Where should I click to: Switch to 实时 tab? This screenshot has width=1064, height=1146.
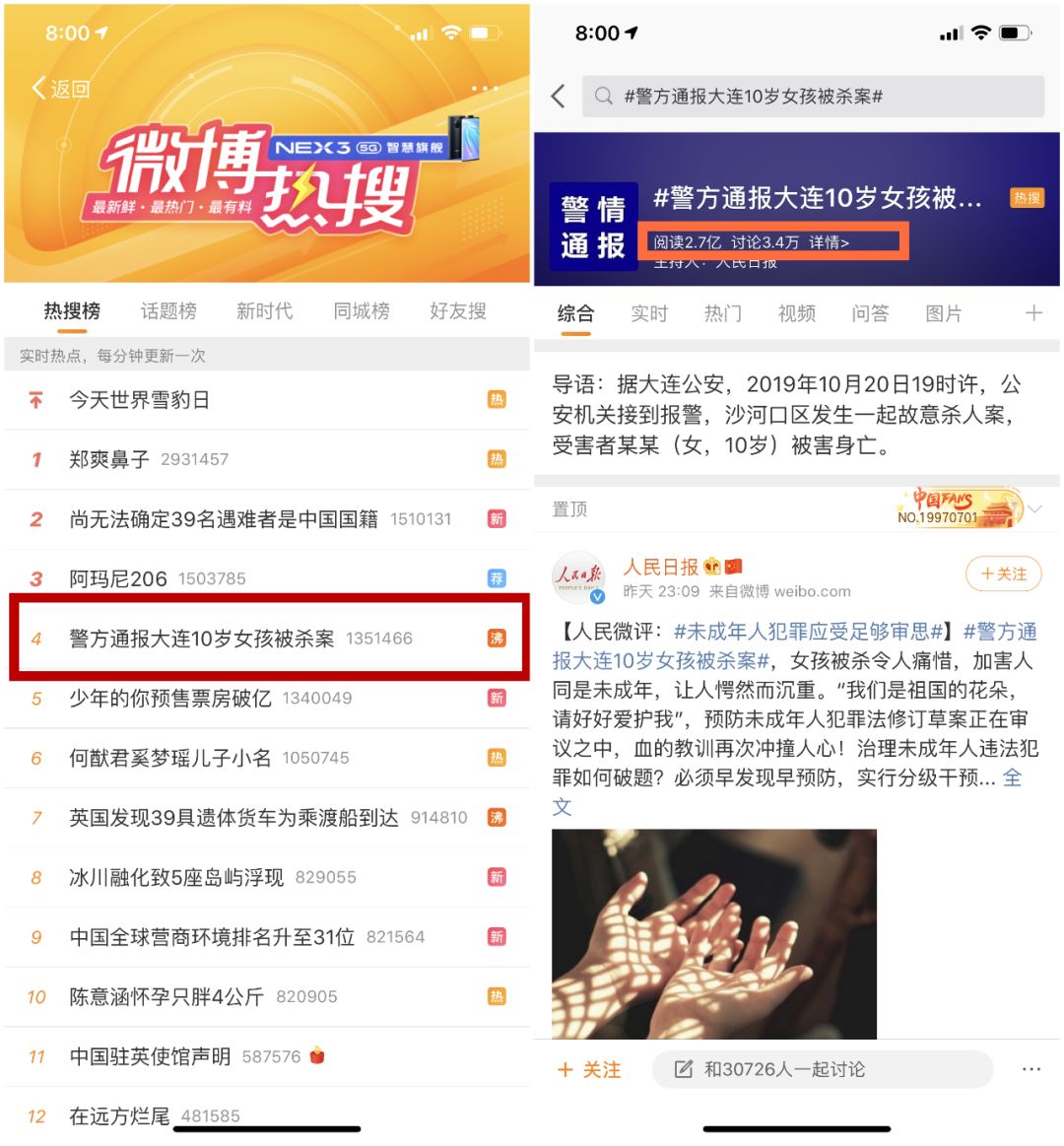[649, 313]
